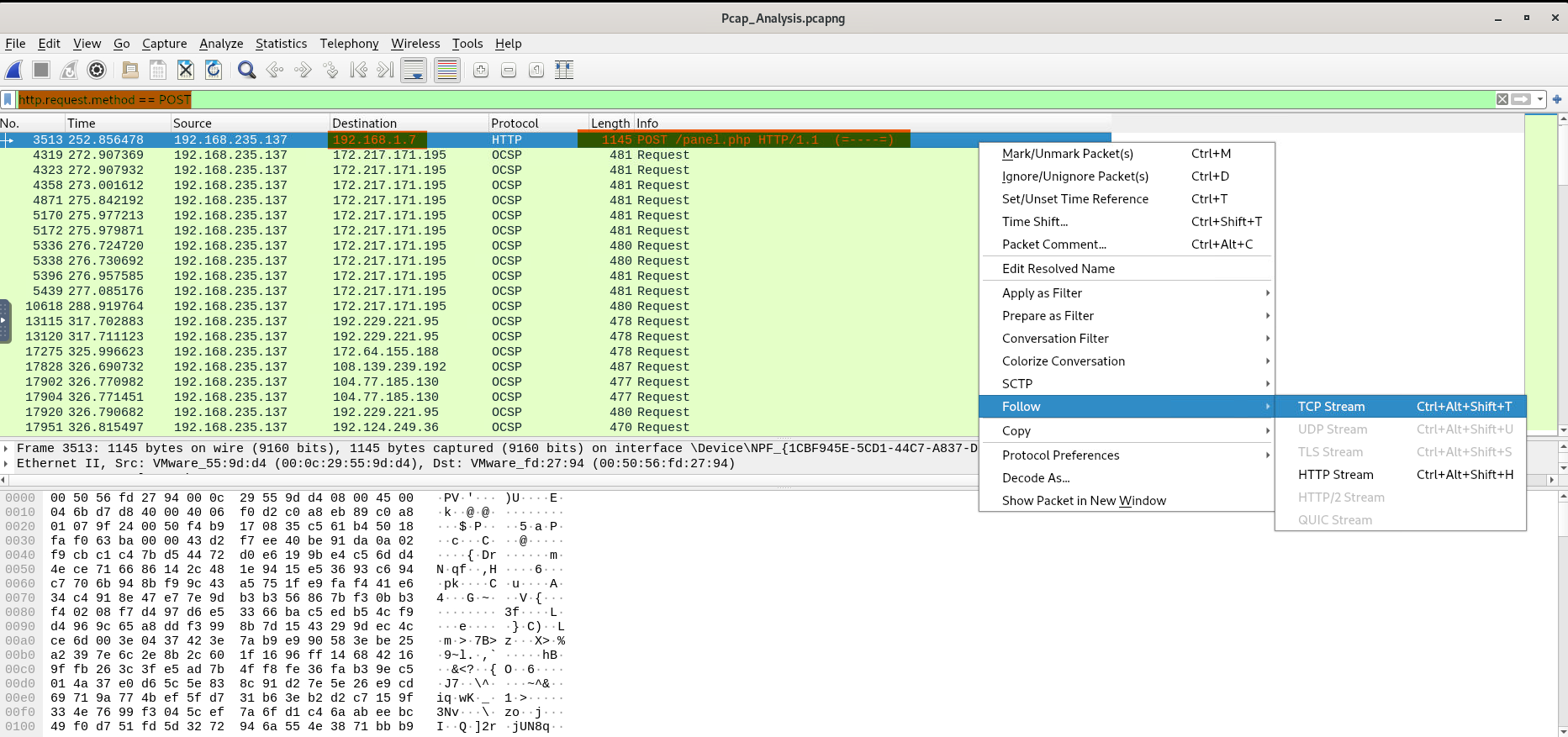Viewport: 1568px width, 737px height.
Task: Click the zoom in plus toolbar icon
Action: coord(481,71)
